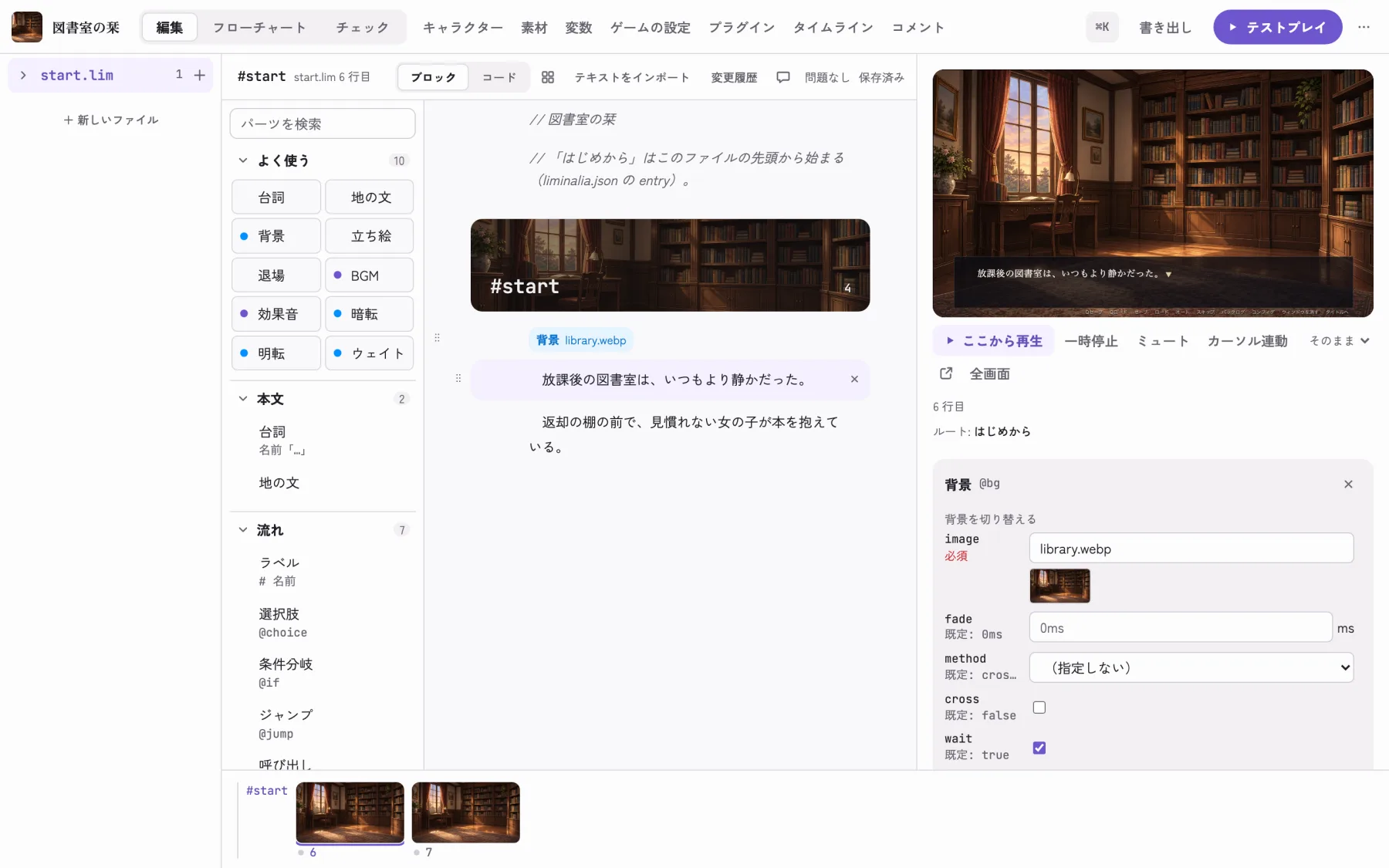
Task: Create a file with ＋新しいファイル
Action: click(111, 120)
